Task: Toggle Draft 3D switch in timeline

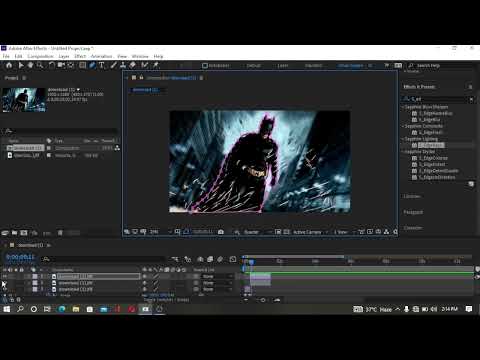Action: point(188,259)
